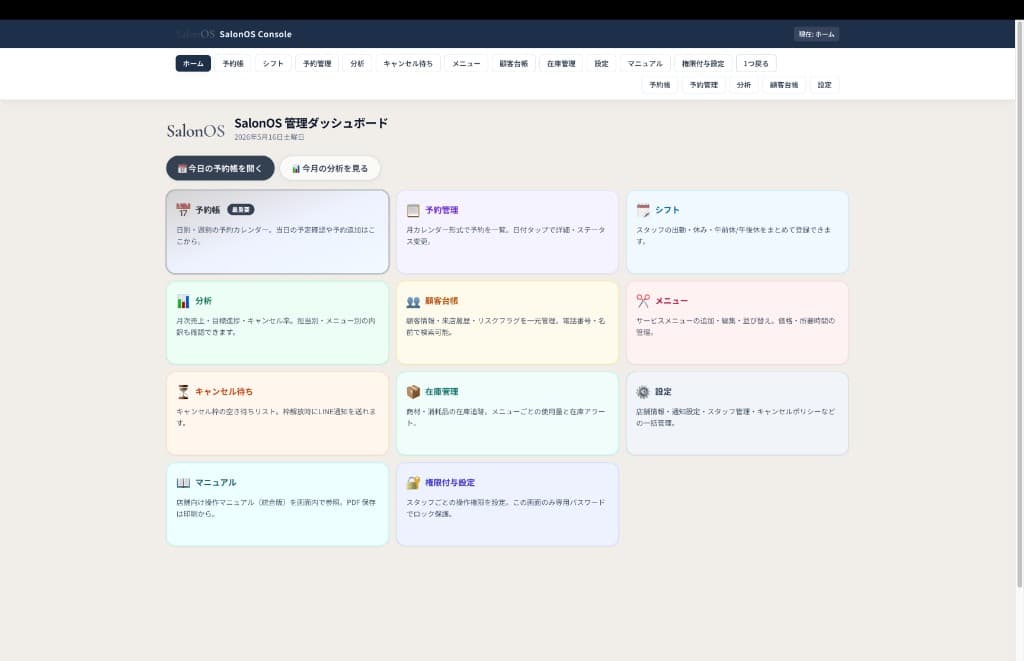Click 設定 chip in the lower shortcut row
Viewport: 1024px width, 661px height.
pos(825,85)
